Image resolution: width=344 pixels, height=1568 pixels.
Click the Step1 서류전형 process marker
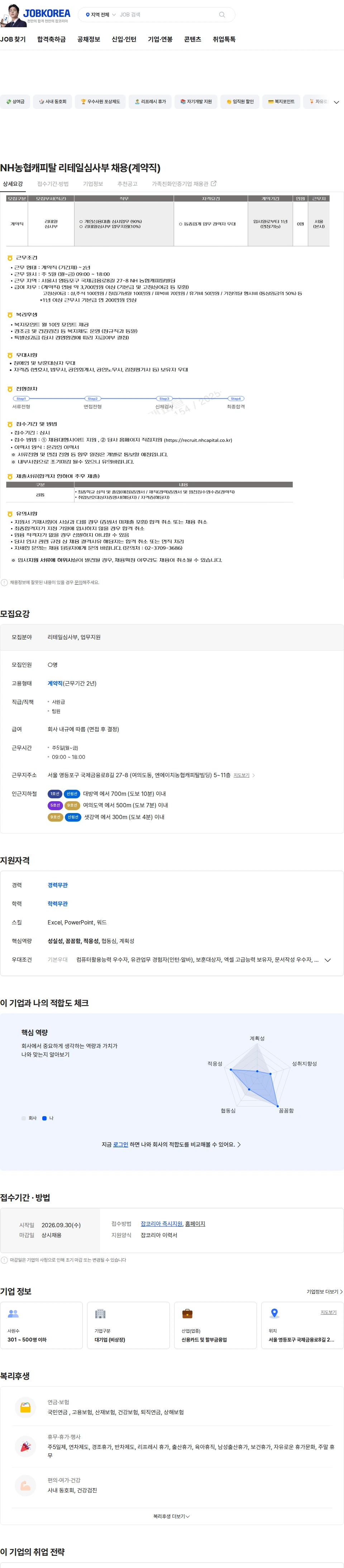[21, 399]
